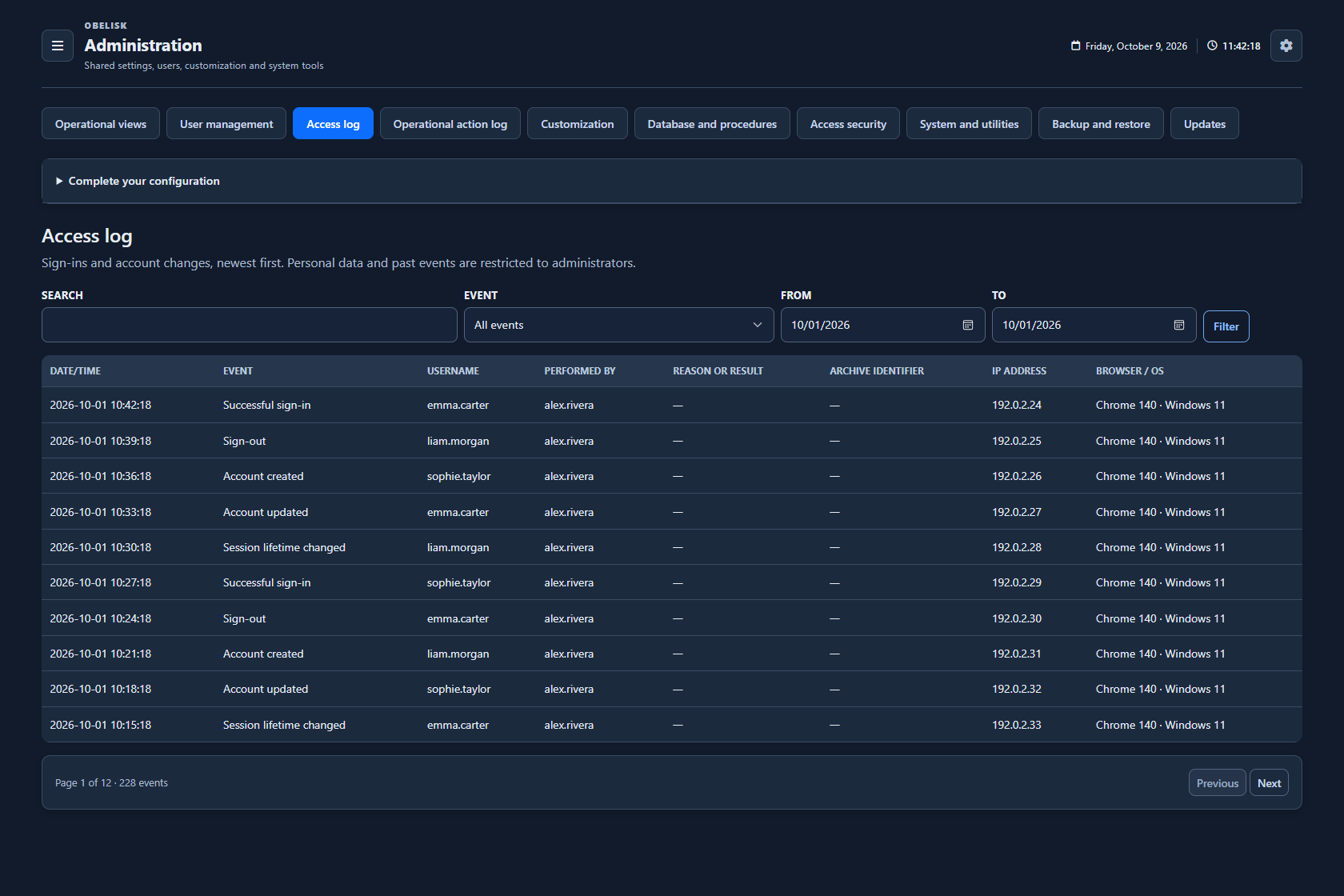Image resolution: width=1344 pixels, height=896 pixels.
Task: Click IP address 192.0.2.28
Action: tap(1017, 547)
